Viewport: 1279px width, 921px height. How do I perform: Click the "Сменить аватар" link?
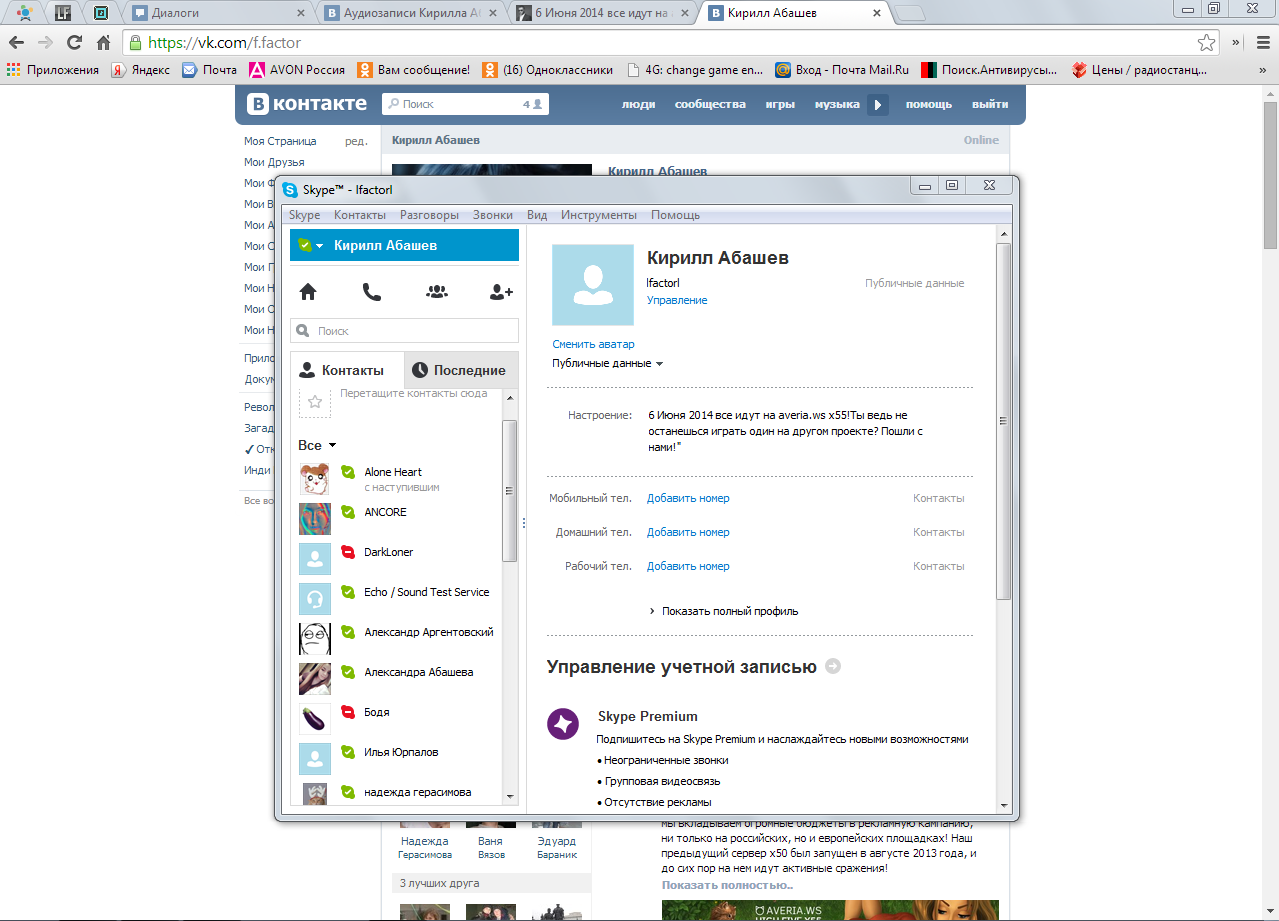(x=593, y=344)
